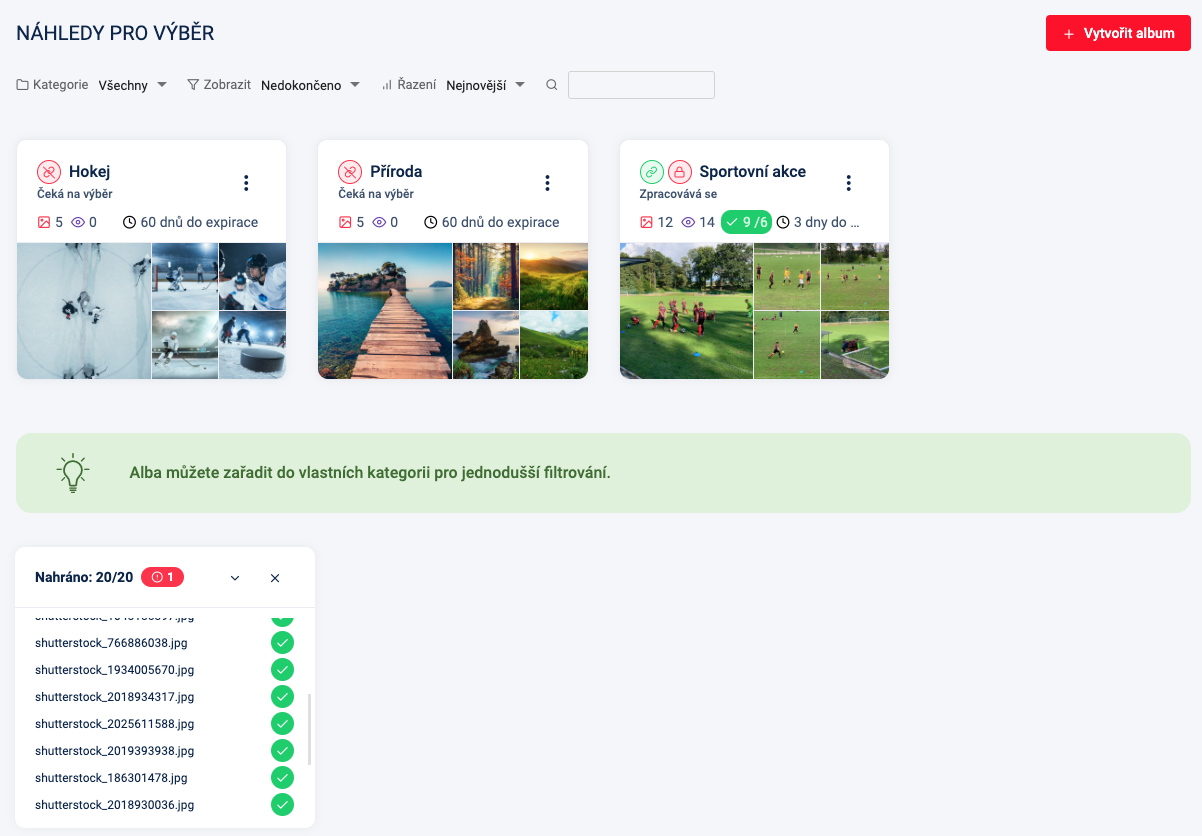Open the Řazení Nejnovější dropdown
Image resolution: width=1202 pixels, height=836 pixels.
486,85
